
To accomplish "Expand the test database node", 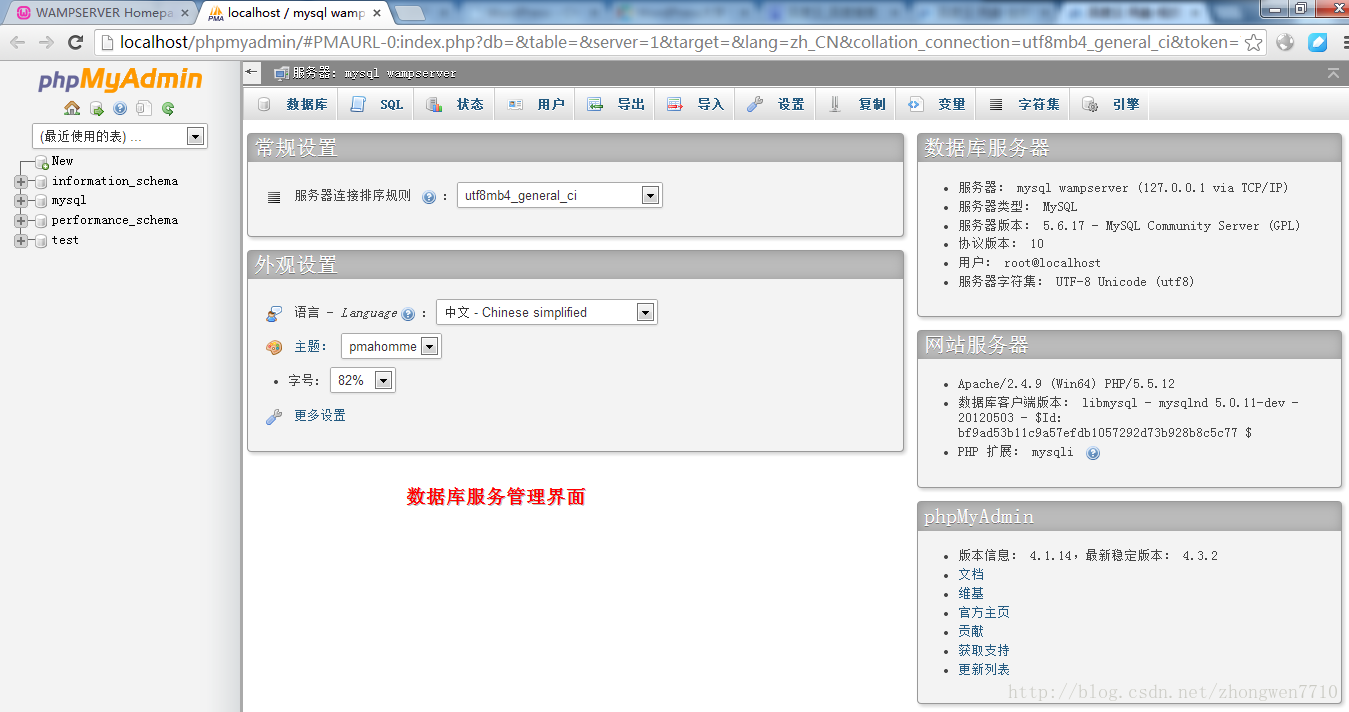I will pyautogui.click(x=21, y=241).
